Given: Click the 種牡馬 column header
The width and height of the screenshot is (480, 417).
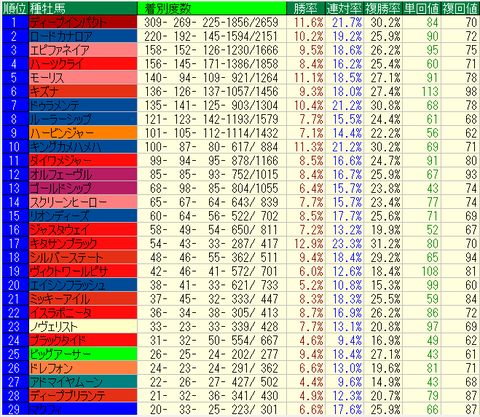Looking at the screenshot, I should click(83, 8).
